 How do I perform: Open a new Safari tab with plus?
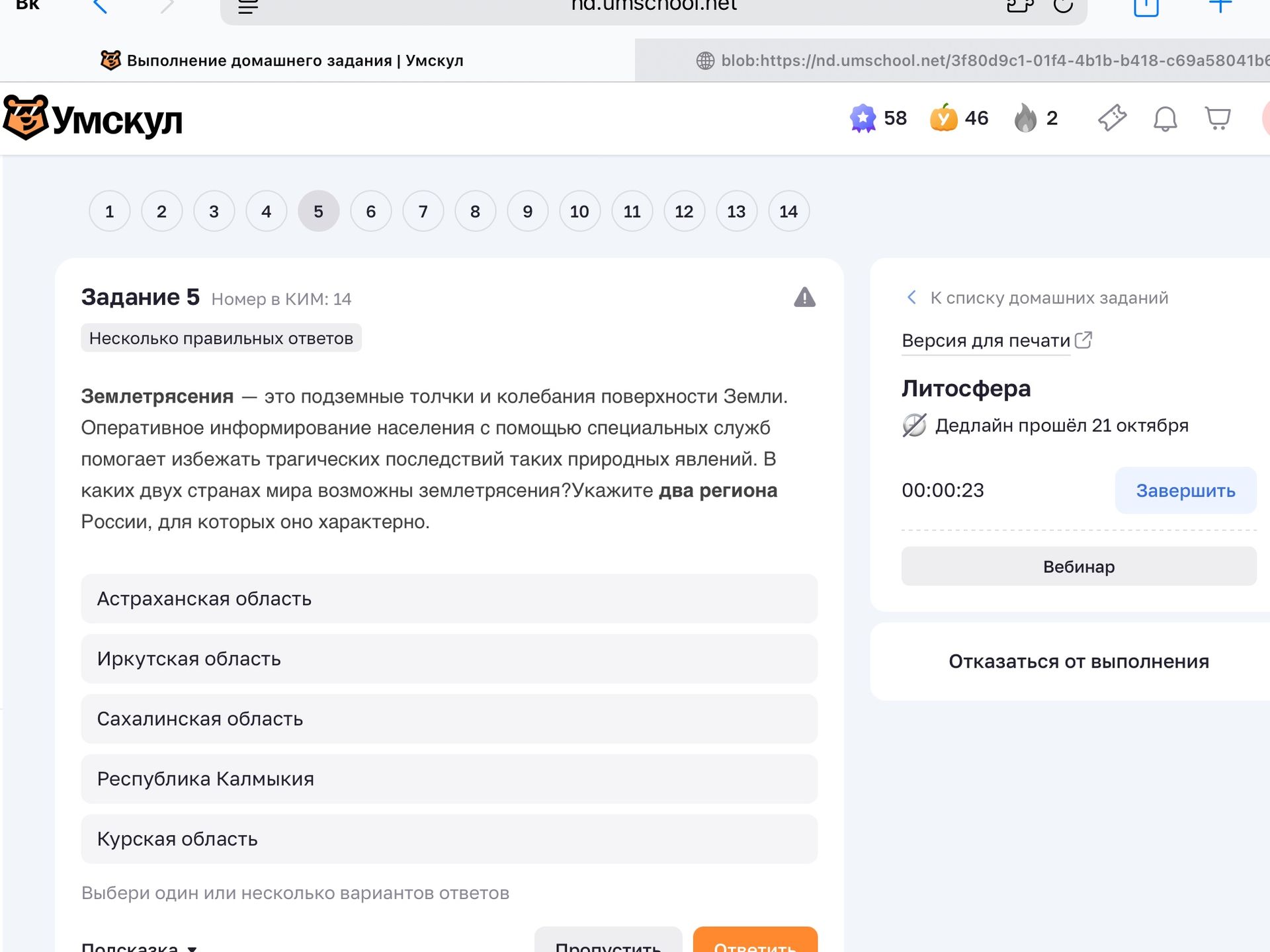[x=1220, y=6]
